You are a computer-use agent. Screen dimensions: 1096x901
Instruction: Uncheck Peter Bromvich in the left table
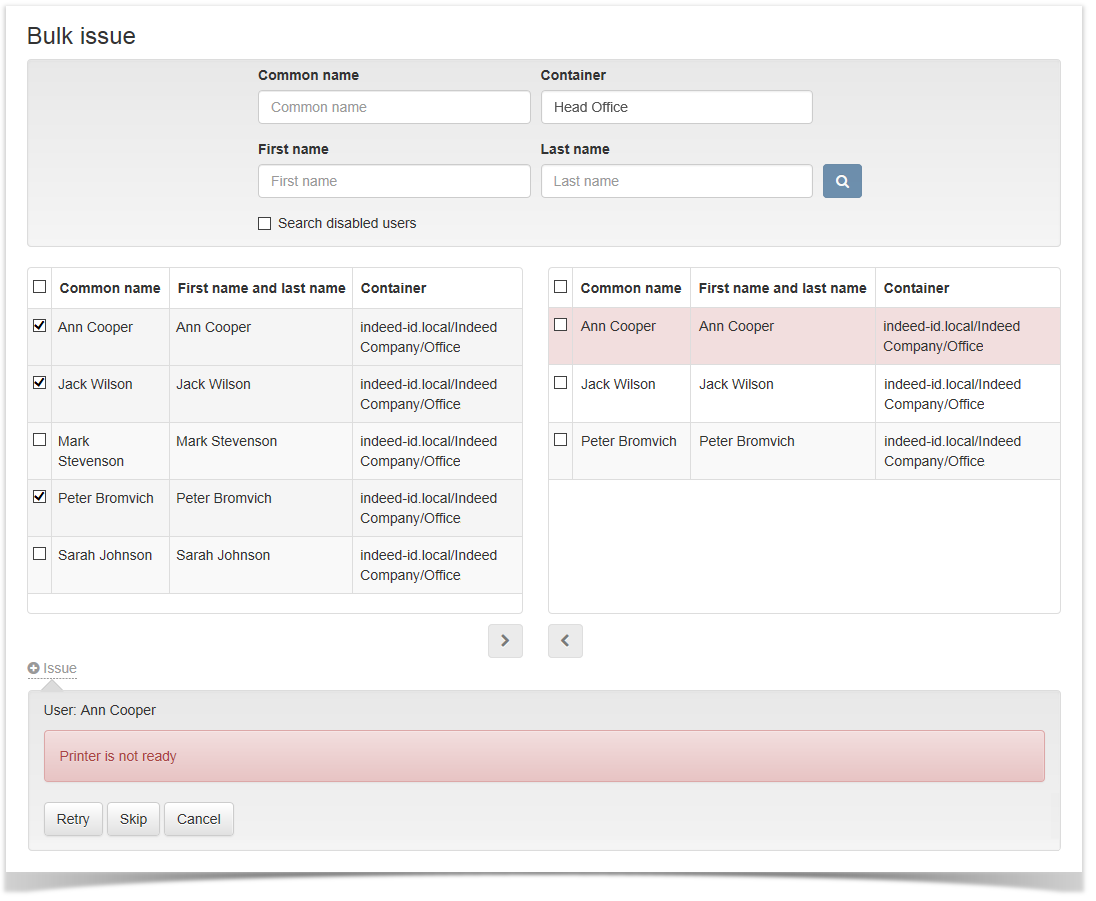[39, 497]
